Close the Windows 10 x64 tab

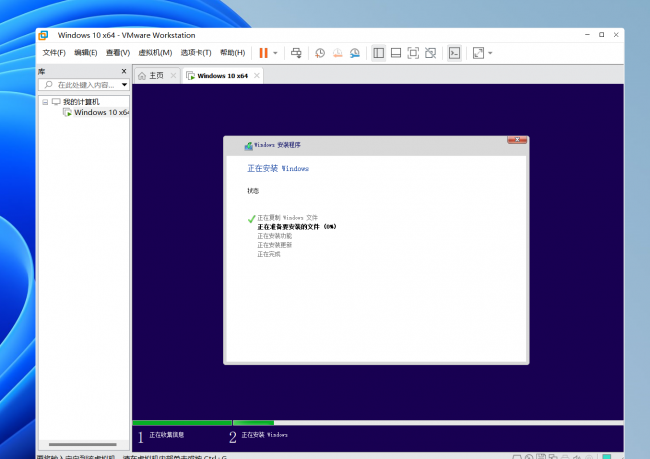tap(257, 75)
